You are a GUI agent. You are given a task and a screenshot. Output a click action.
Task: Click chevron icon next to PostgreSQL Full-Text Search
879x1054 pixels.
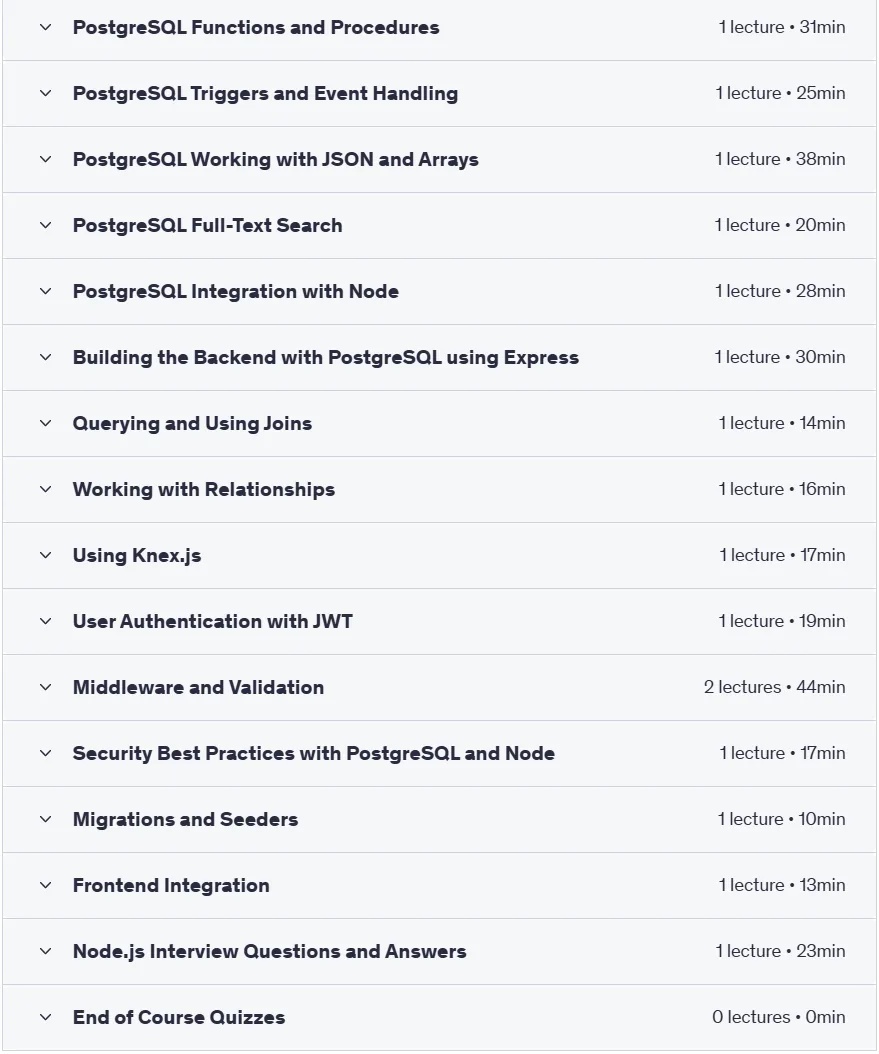tap(45, 225)
